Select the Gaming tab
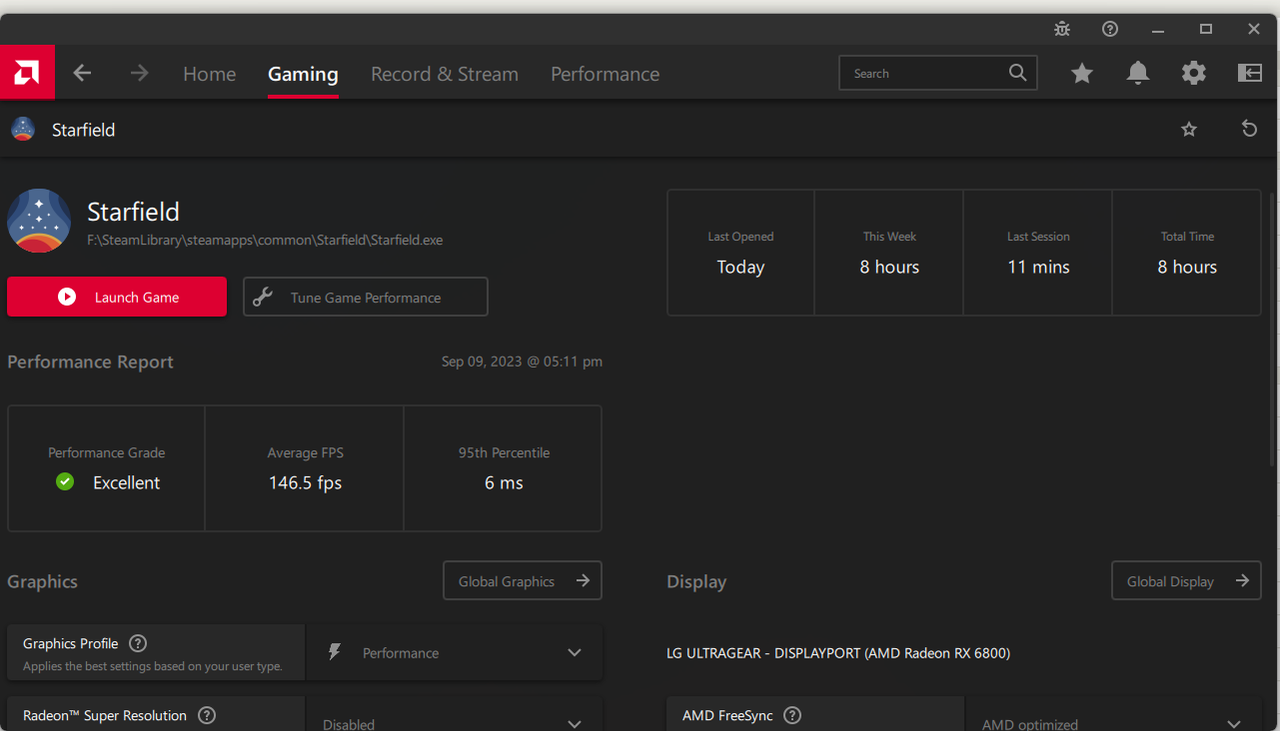The height and width of the screenshot is (731, 1280). (303, 74)
